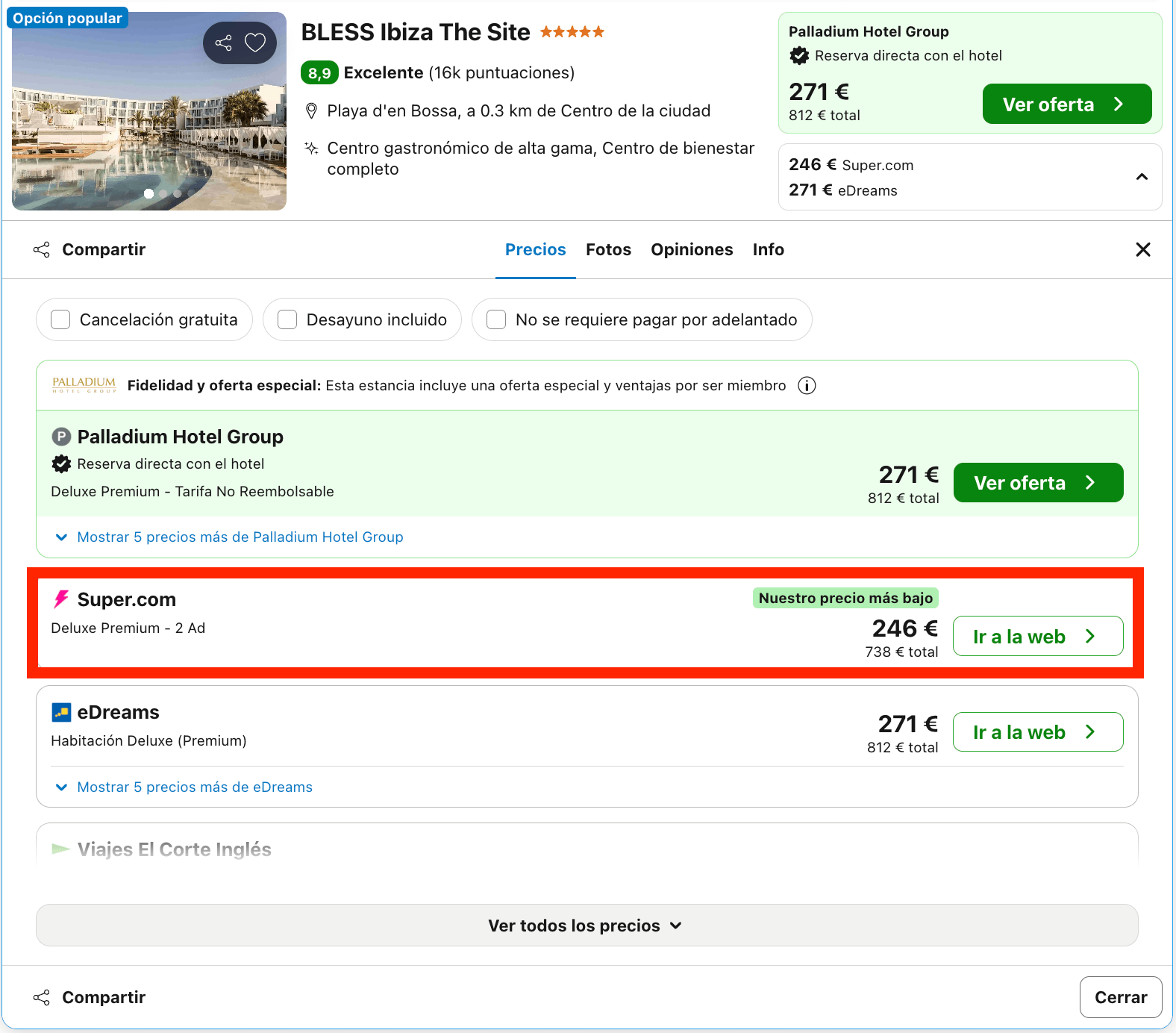This screenshot has width=1176, height=1033.
Task: Switch to the Fotos tab
Action: coord(608,249)
